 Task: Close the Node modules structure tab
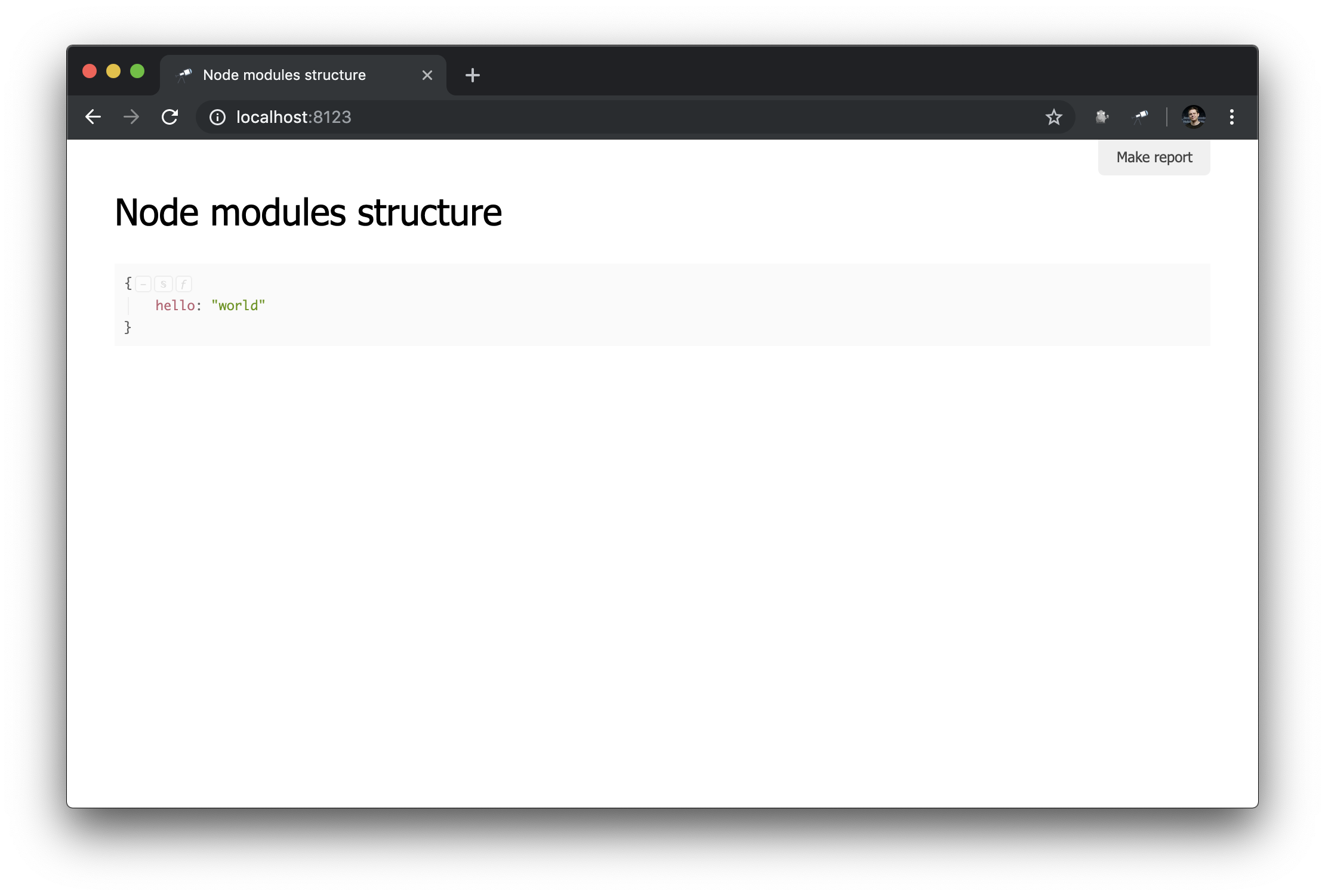click(x=427, y=75)
